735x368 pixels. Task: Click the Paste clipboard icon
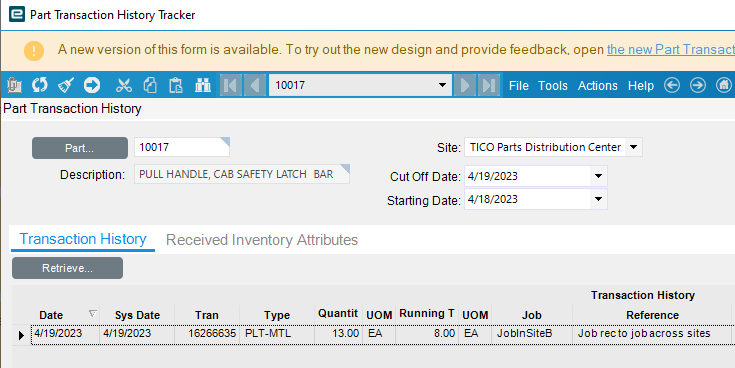point(176,85)
